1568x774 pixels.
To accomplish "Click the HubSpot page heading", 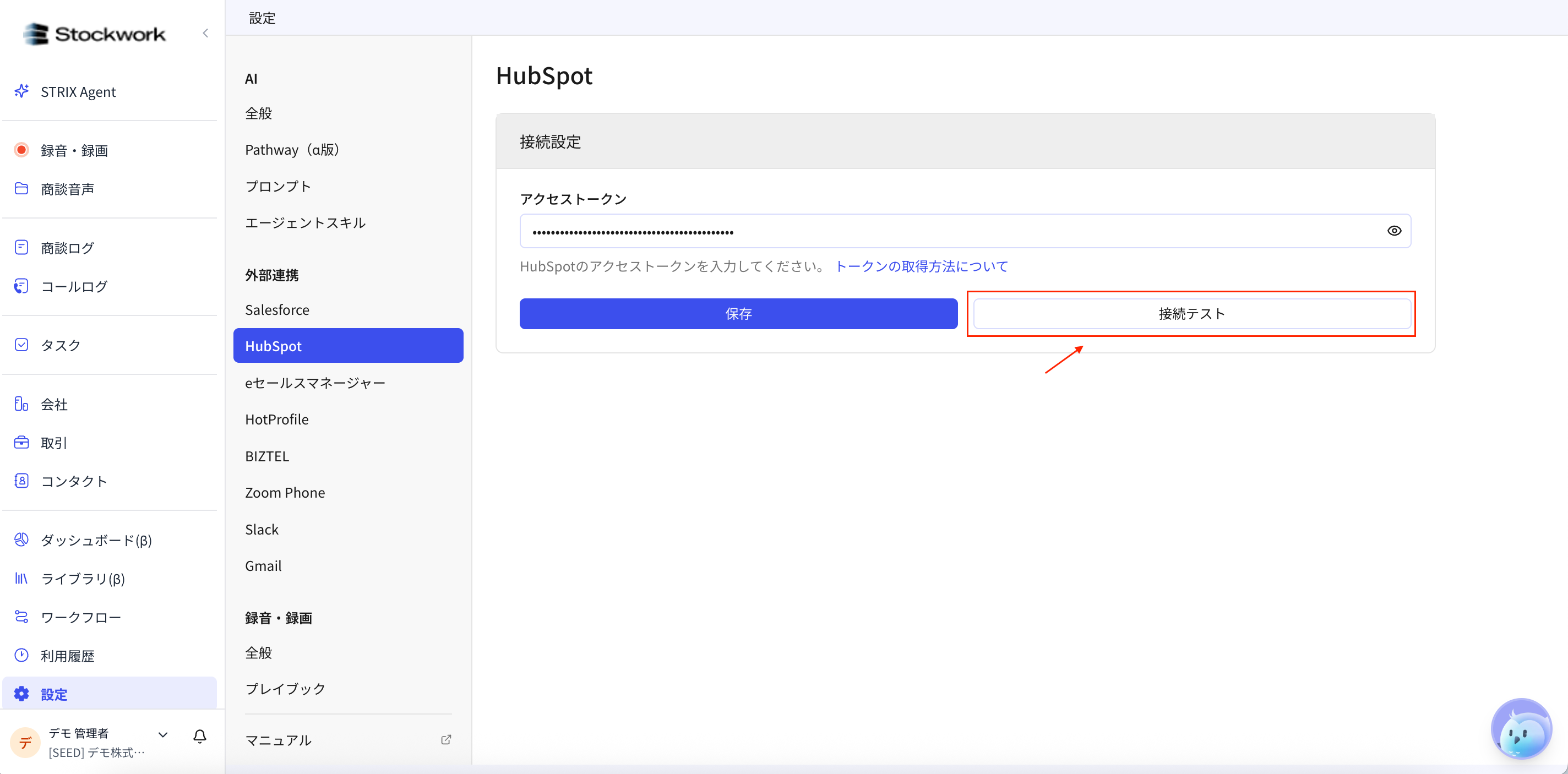I will coord(544,75).
